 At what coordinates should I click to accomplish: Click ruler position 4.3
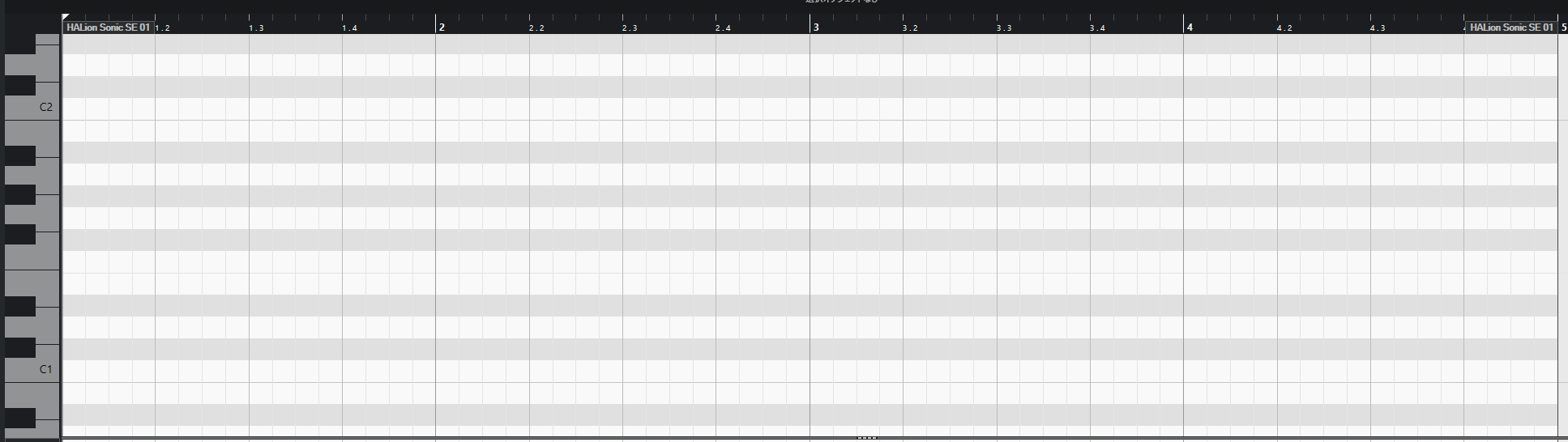click(x=1378, y=28)
